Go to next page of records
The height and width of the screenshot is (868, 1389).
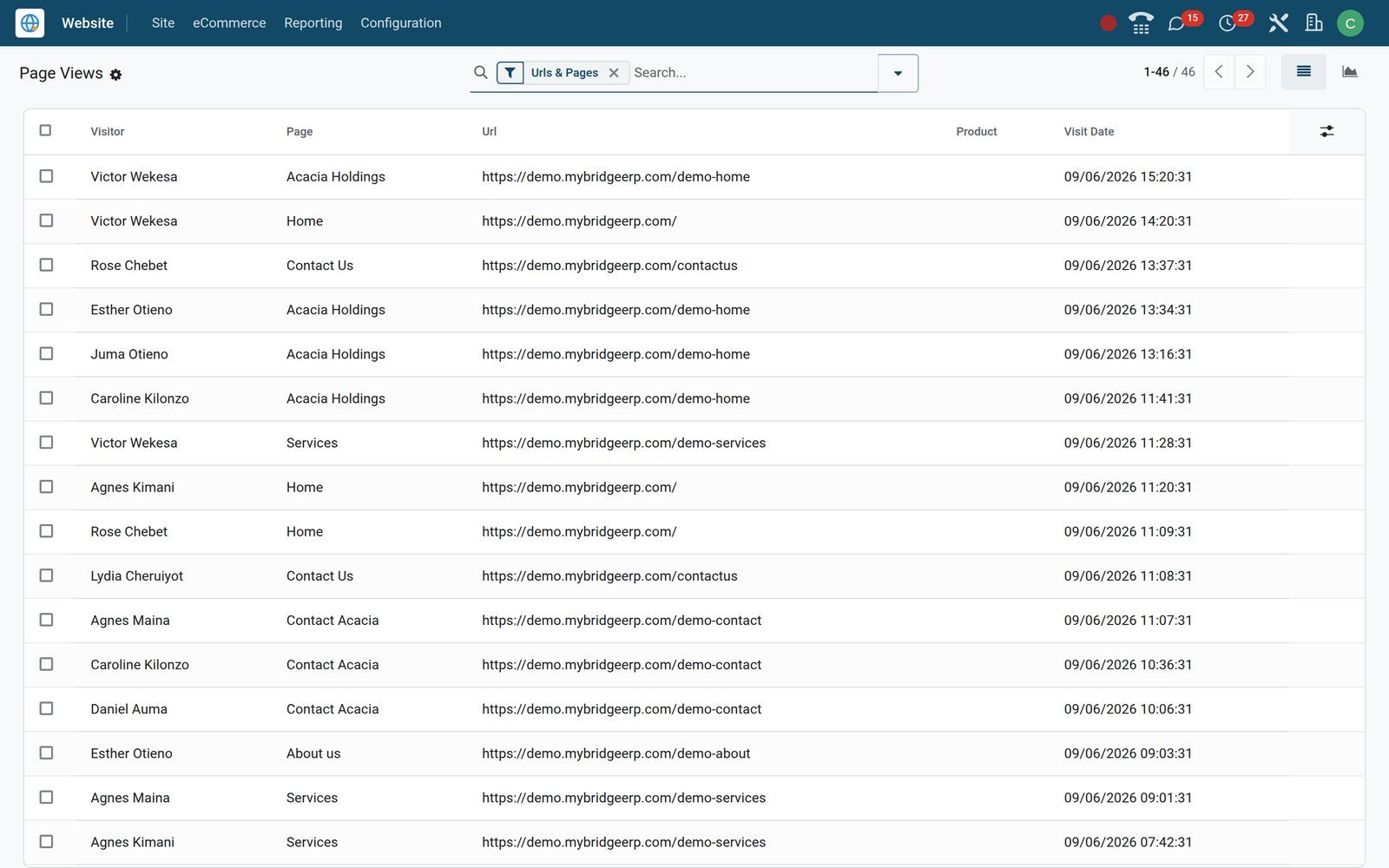coord(1250,72)
